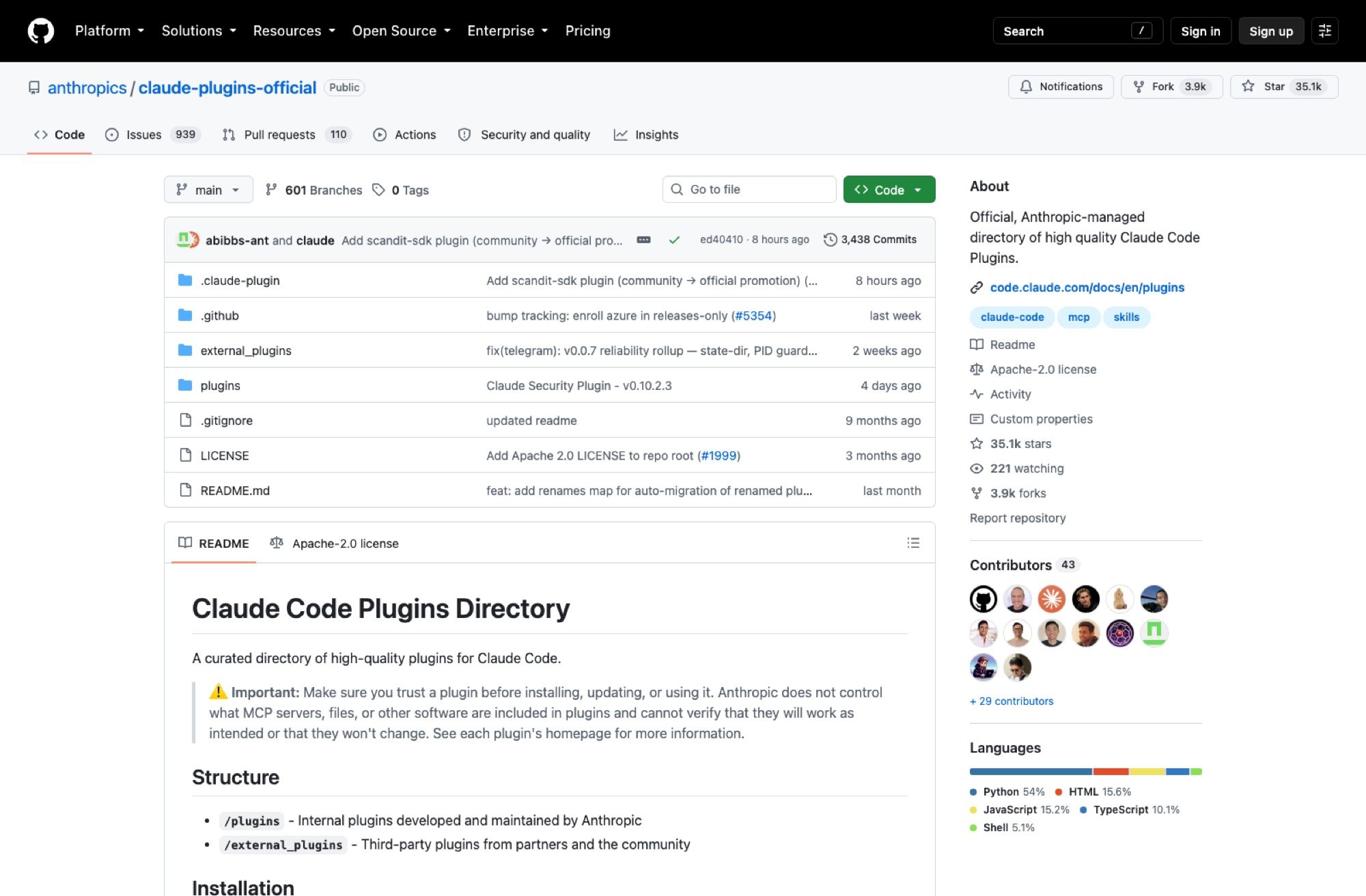The image size is (1366, 896).
Task: Open the README outline list icon
Action: click(913, 543)
